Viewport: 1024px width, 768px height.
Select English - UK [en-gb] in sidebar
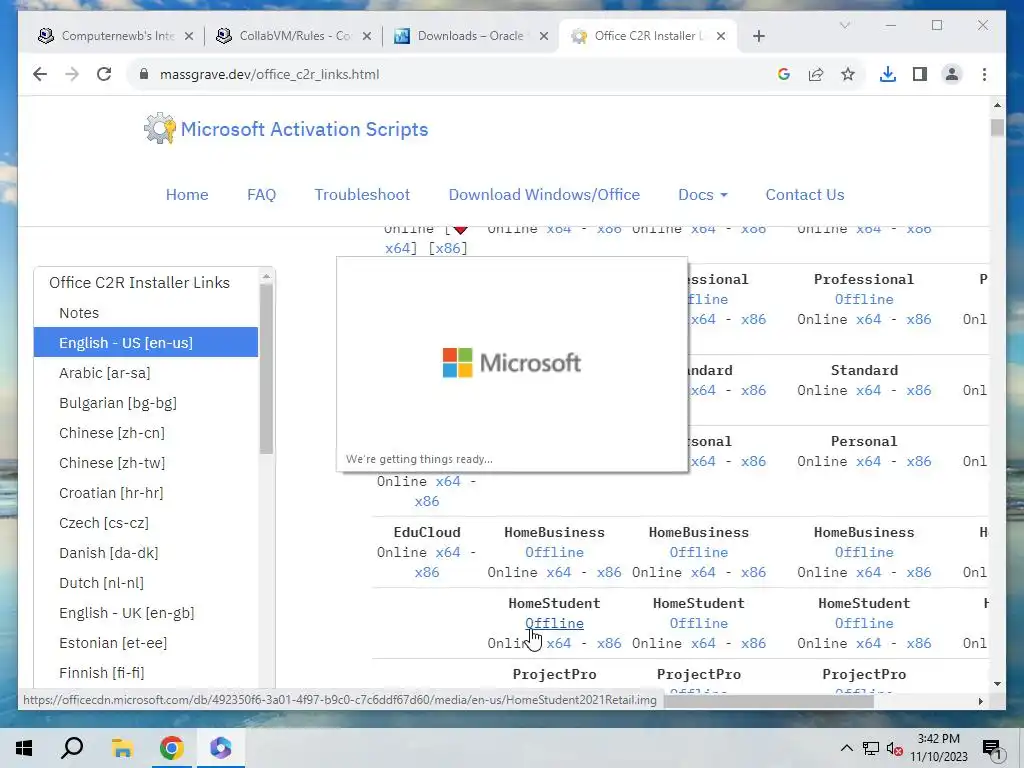coord(127,613)
